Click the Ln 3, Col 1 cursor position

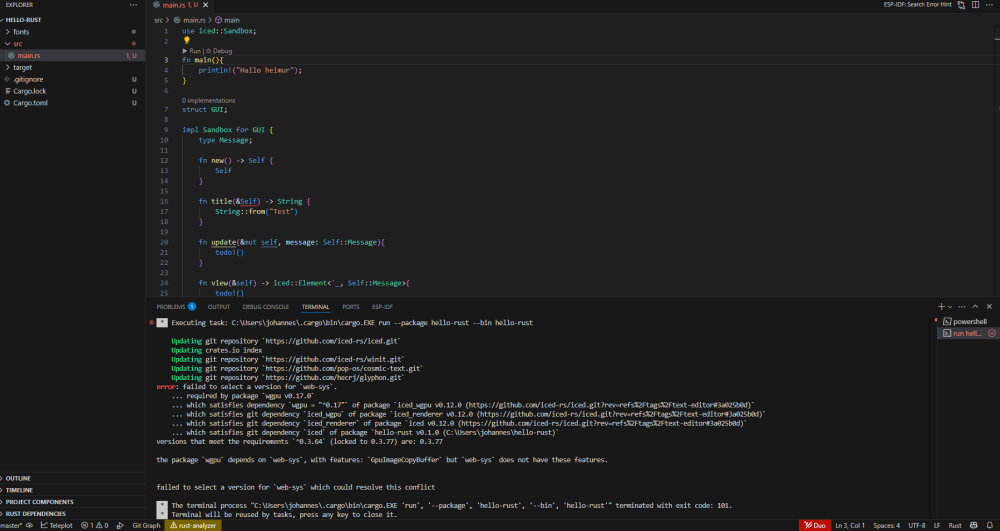coord(850,525)
